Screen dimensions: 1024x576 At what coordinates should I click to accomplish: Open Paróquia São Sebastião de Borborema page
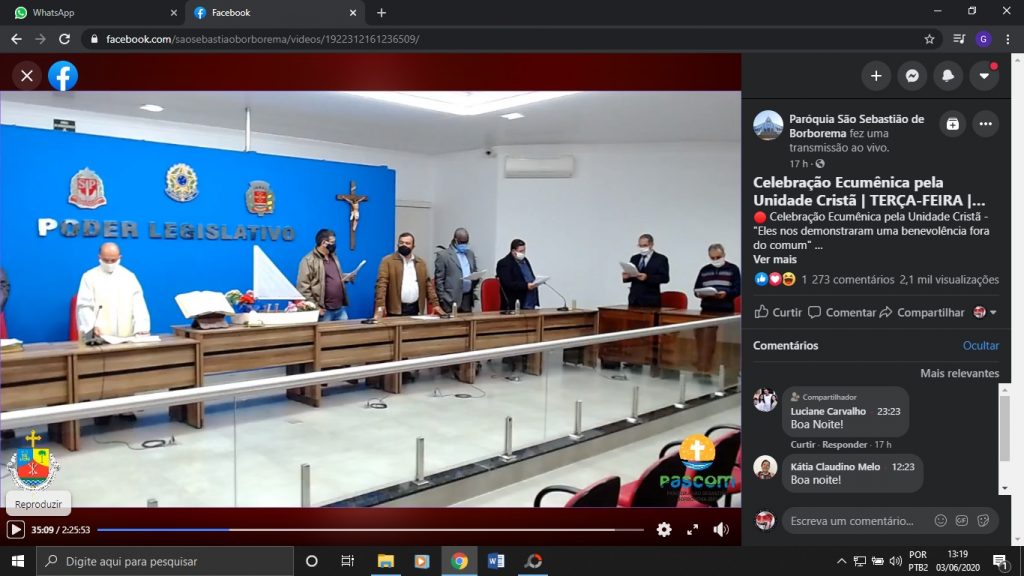pyautogui.click(x=856, y=125)
